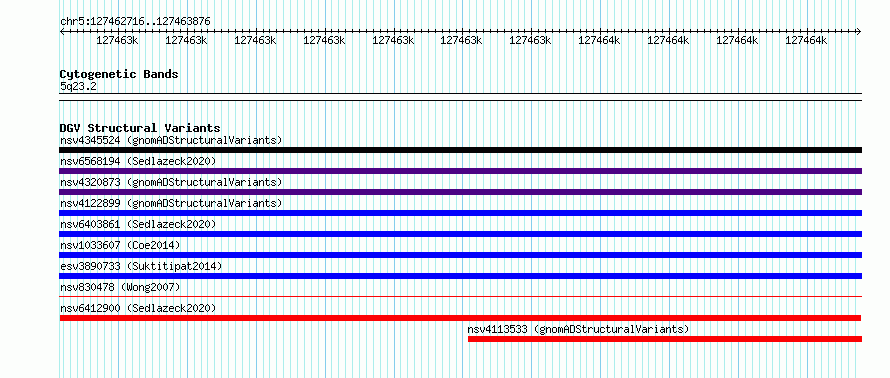Open variant label nsv4113533 (gnomADStructuralVariants)

click(x=578, y=329)
